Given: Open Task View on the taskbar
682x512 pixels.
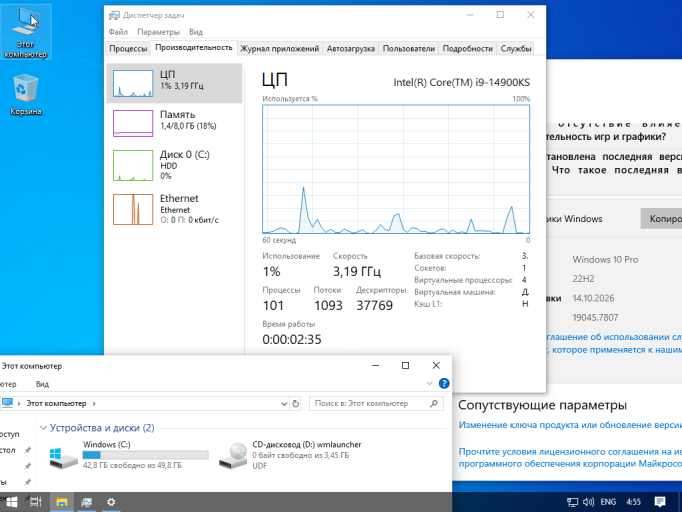Looking at the screenshot, I should point(36,502).
